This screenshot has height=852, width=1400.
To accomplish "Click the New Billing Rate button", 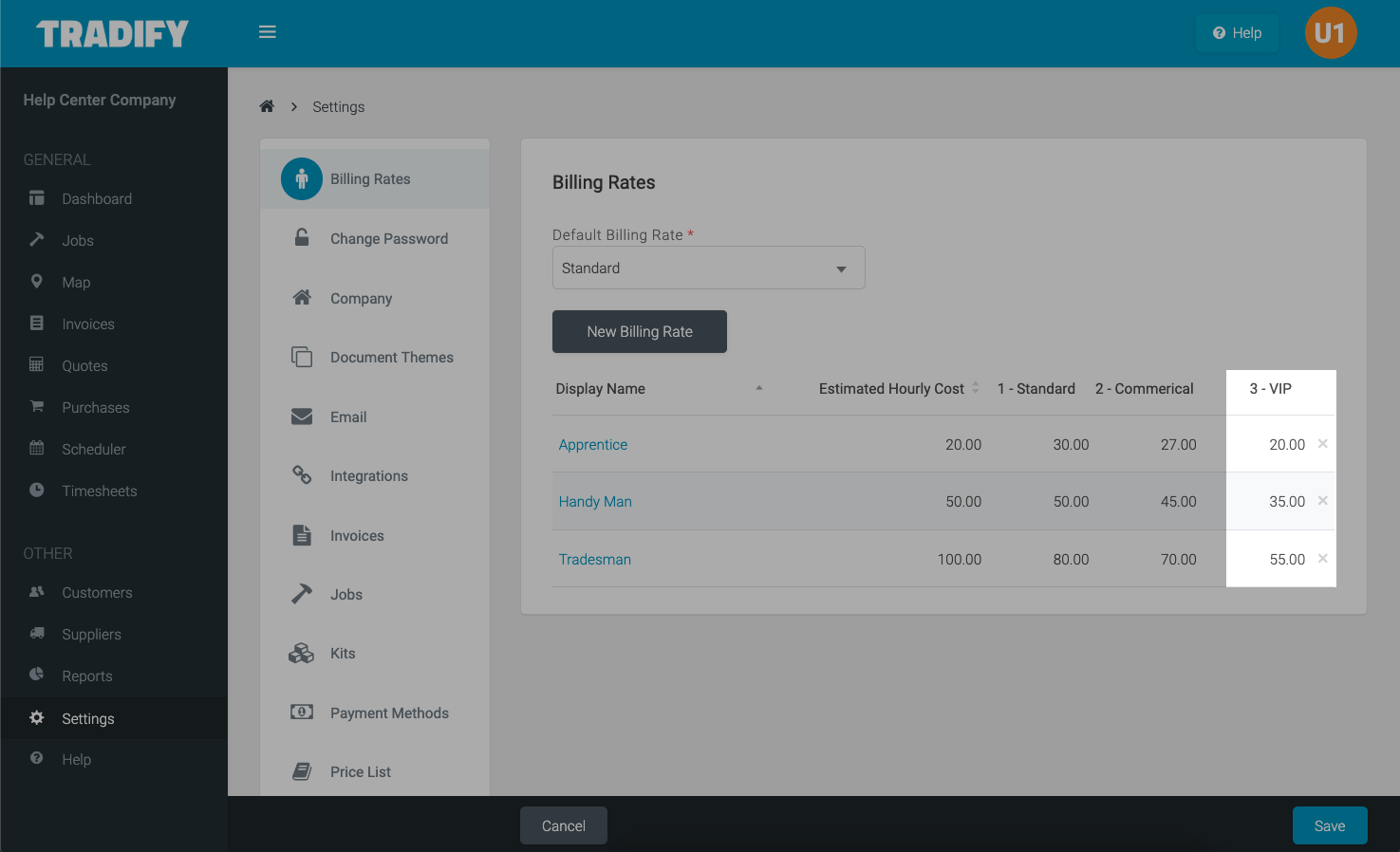I will coord(639,331).
